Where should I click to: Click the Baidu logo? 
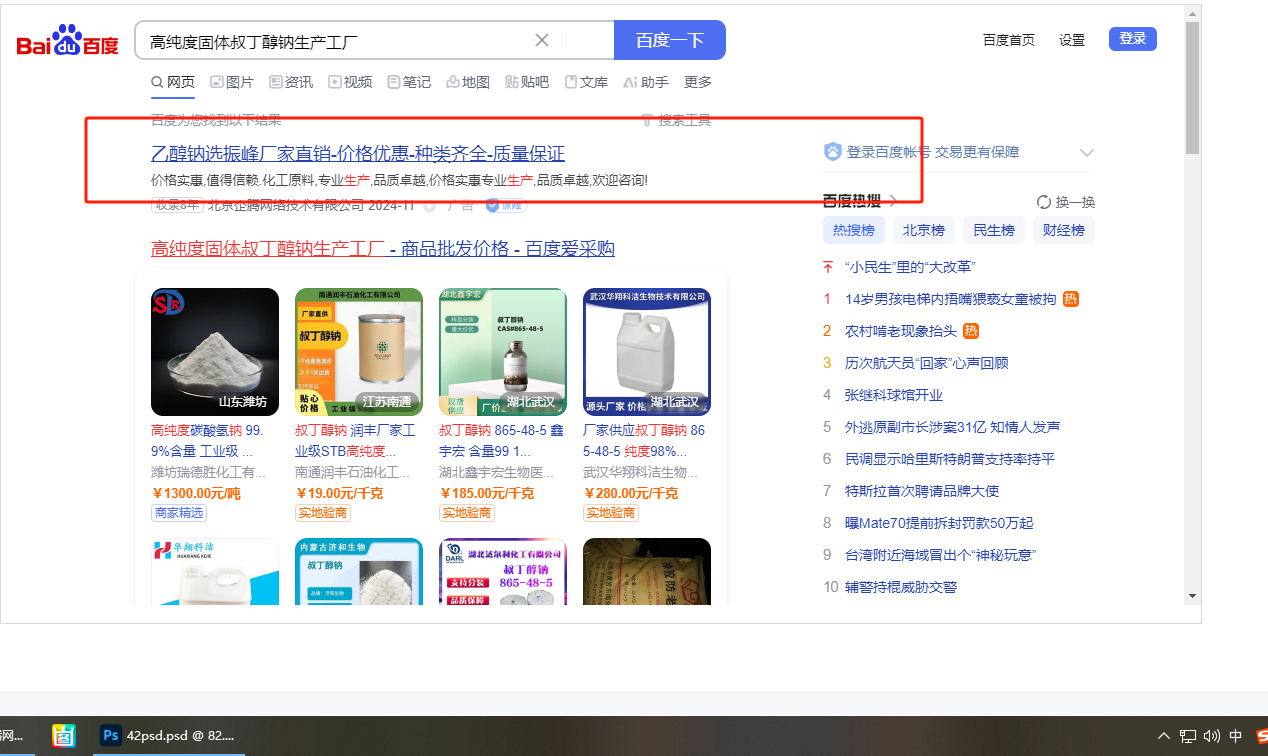coord(67,40)
